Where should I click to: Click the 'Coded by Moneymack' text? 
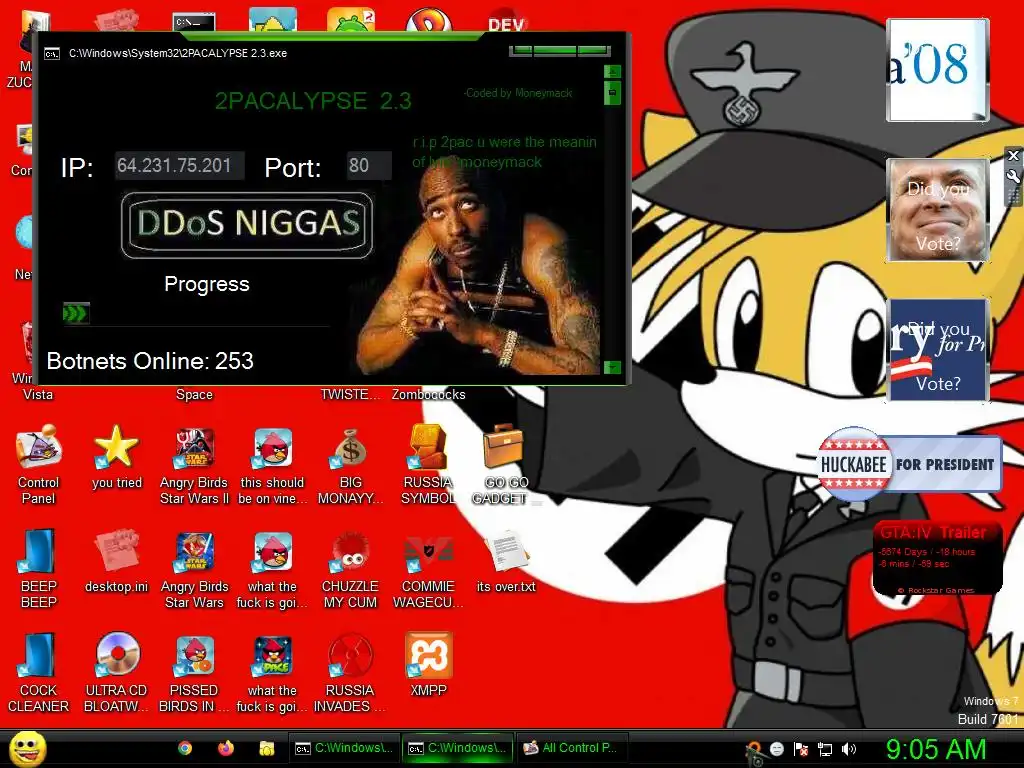(519, 93)
